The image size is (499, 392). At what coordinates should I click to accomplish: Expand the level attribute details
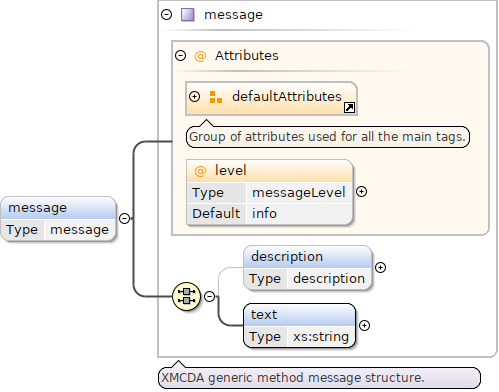click(x=361, y=192)
